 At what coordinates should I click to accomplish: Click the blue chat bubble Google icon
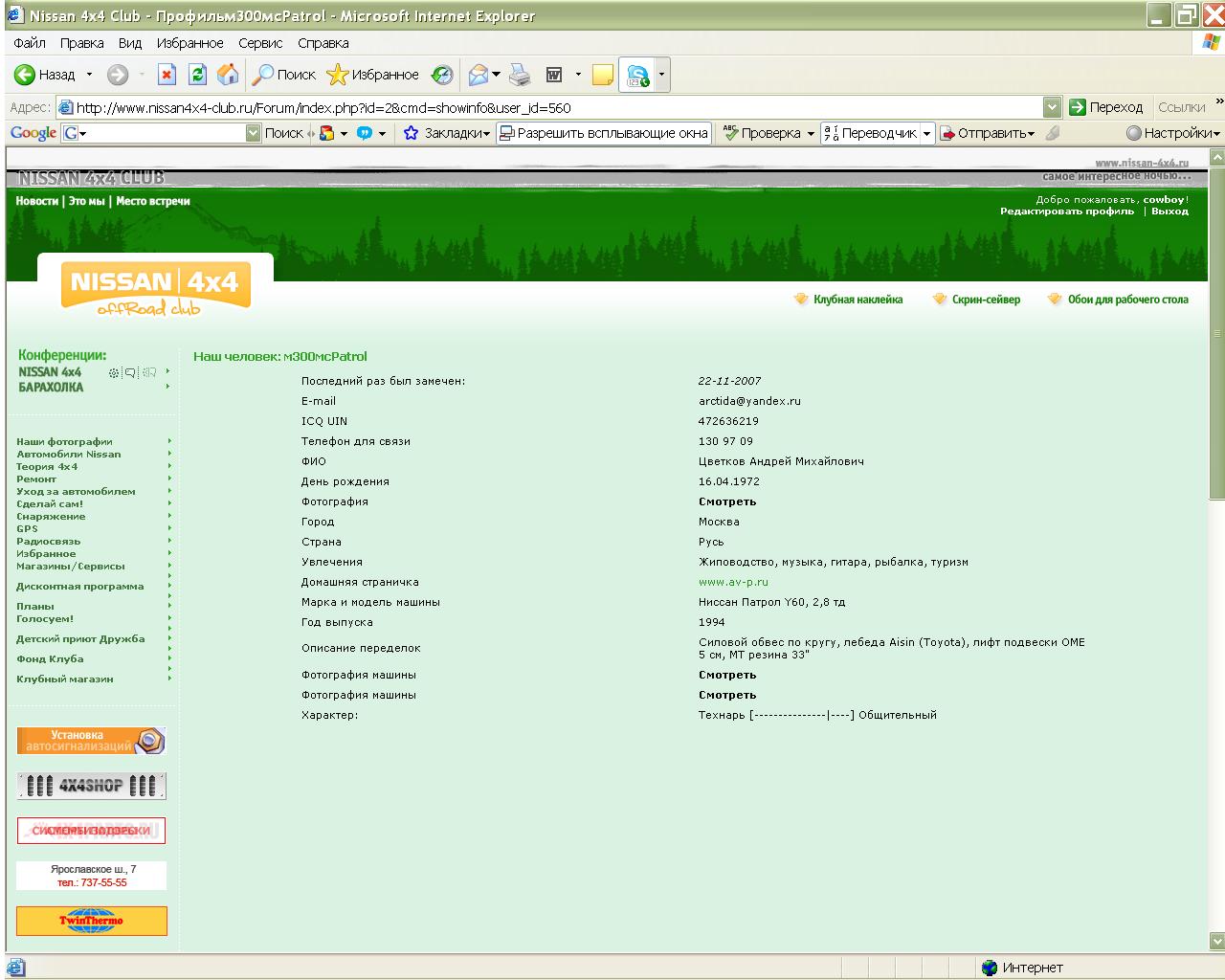(365, 133)
